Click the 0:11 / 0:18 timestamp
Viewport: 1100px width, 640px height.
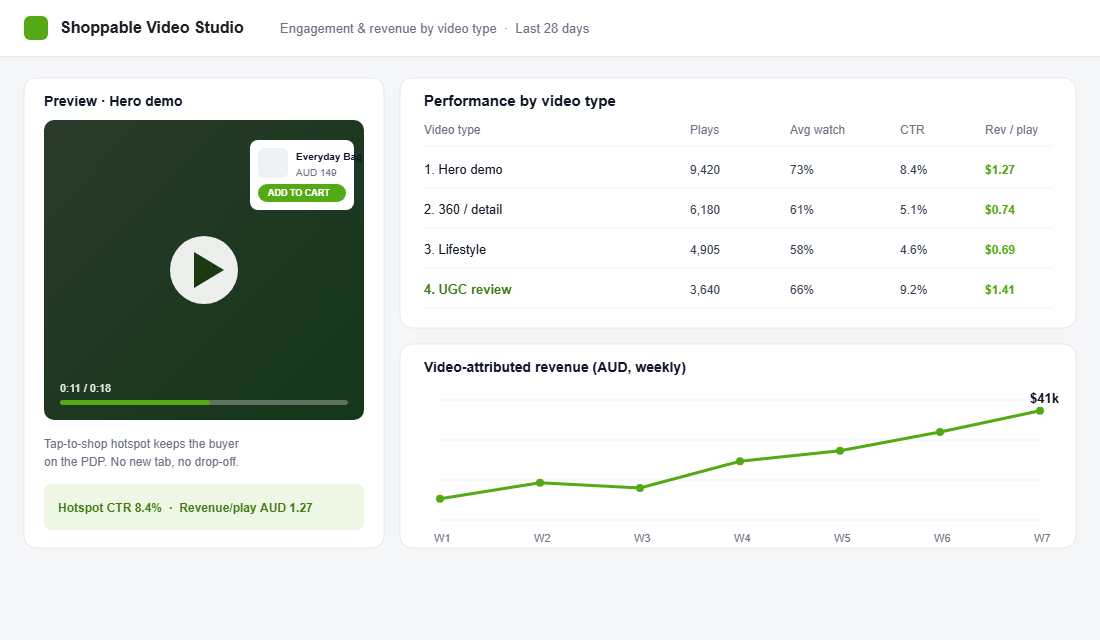point(86,388)
